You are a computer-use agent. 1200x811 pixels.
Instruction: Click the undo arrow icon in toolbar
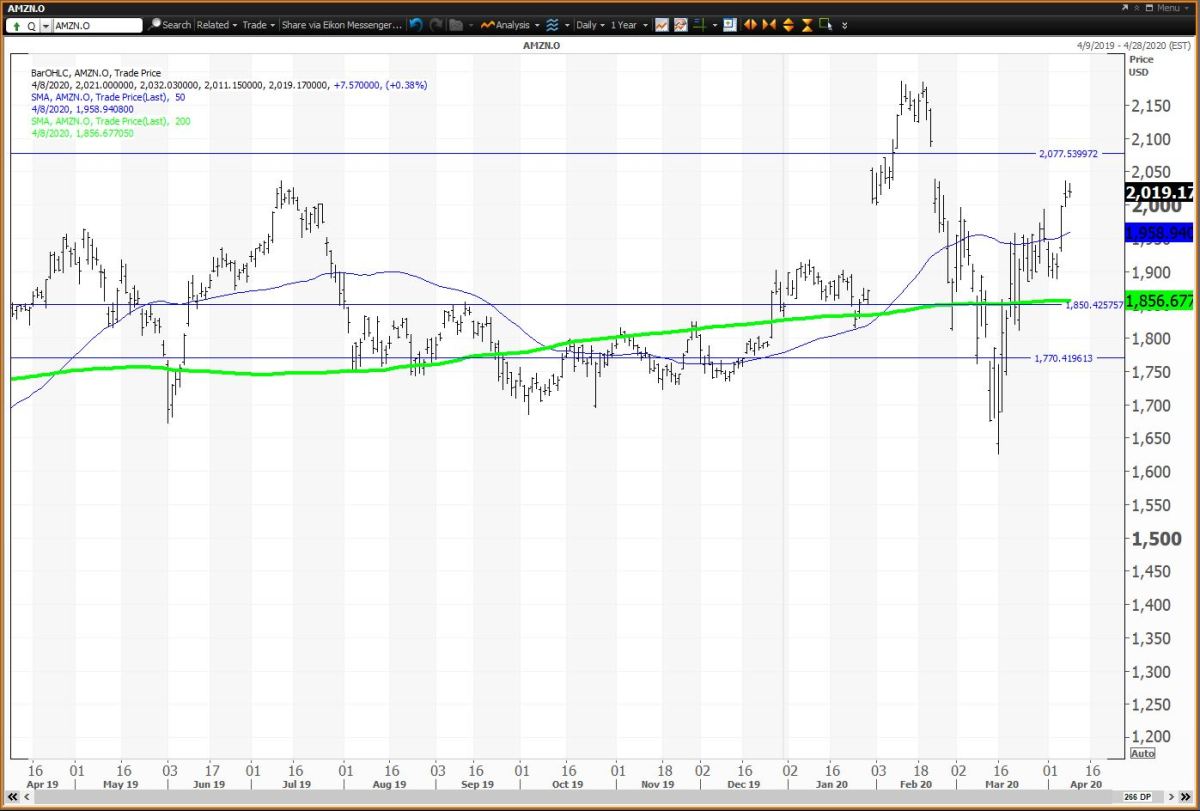pyautogui.click(x=416, y=25)
